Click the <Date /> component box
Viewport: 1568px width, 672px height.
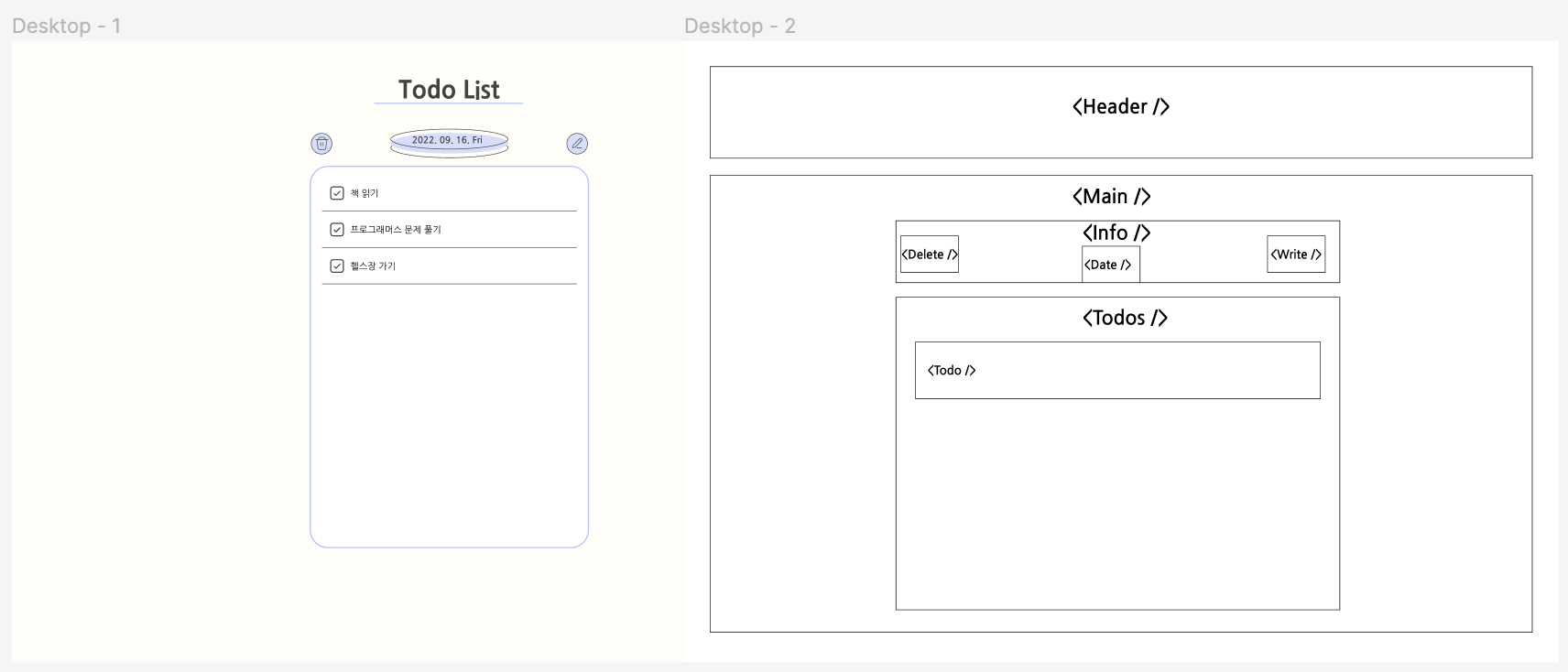point(1111,265)
